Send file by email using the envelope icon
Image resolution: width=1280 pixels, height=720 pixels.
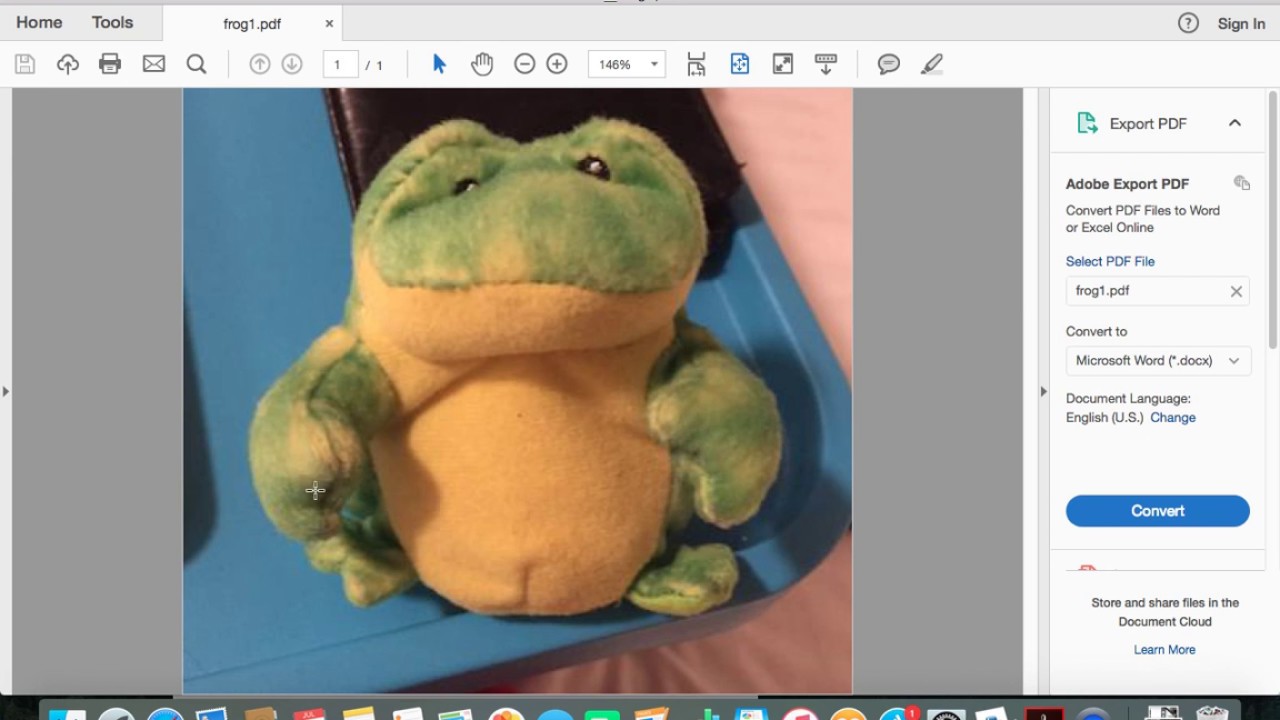point(154,64)
